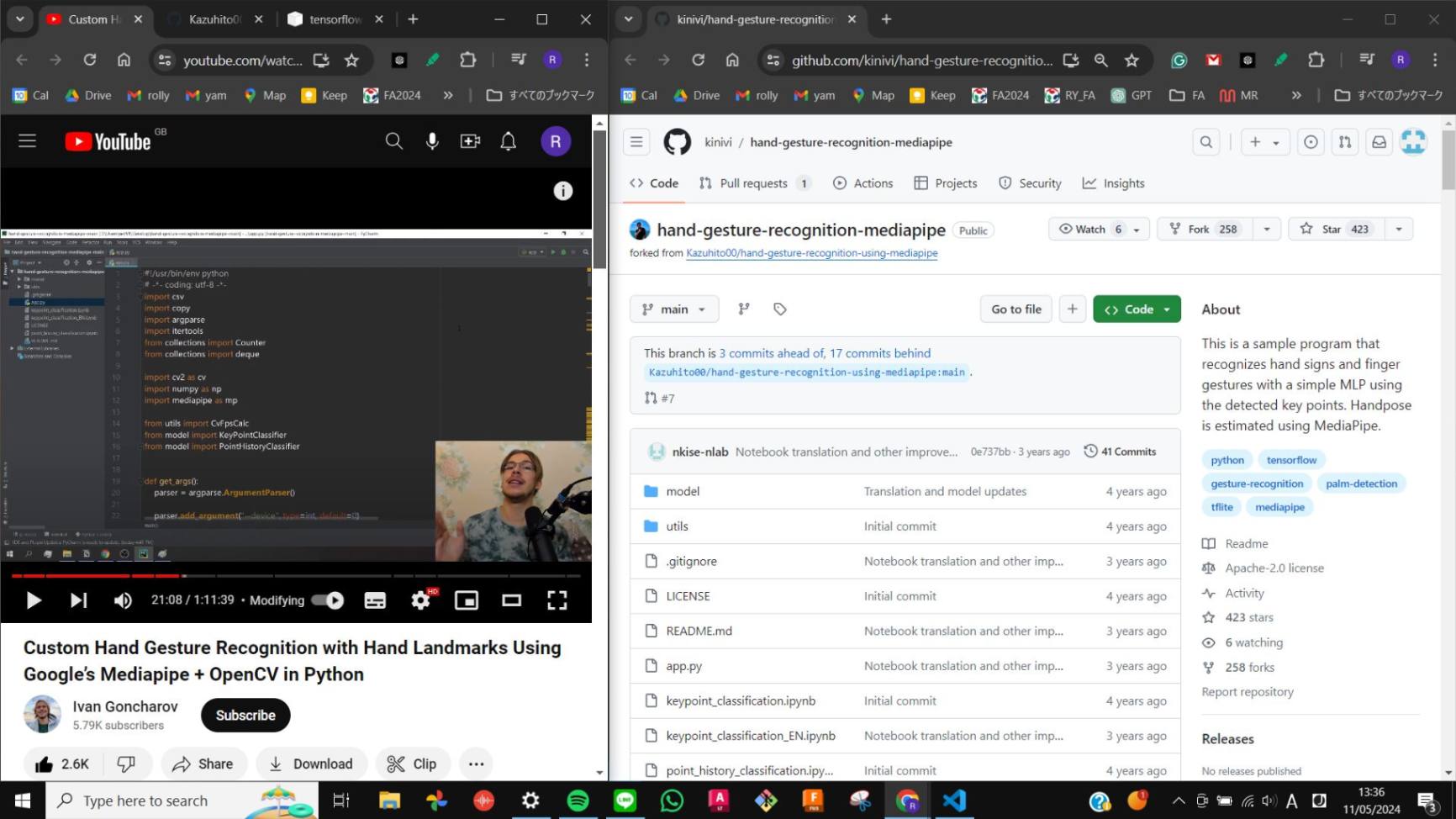Open Actions tab
This screenshot has height=819, width=1456.
coord(863,183)
